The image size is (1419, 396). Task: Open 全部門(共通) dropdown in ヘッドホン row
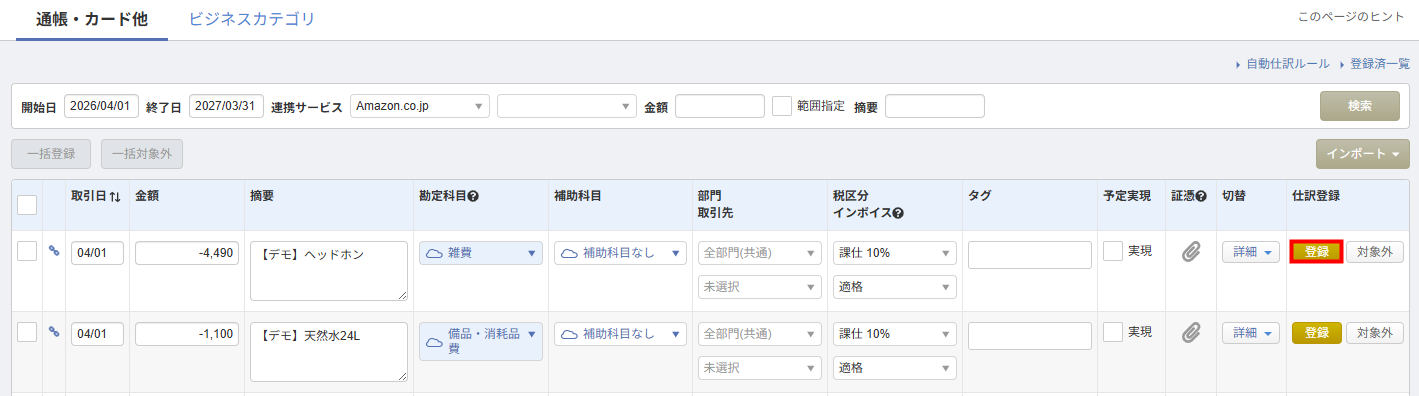(x=759, y=253)
